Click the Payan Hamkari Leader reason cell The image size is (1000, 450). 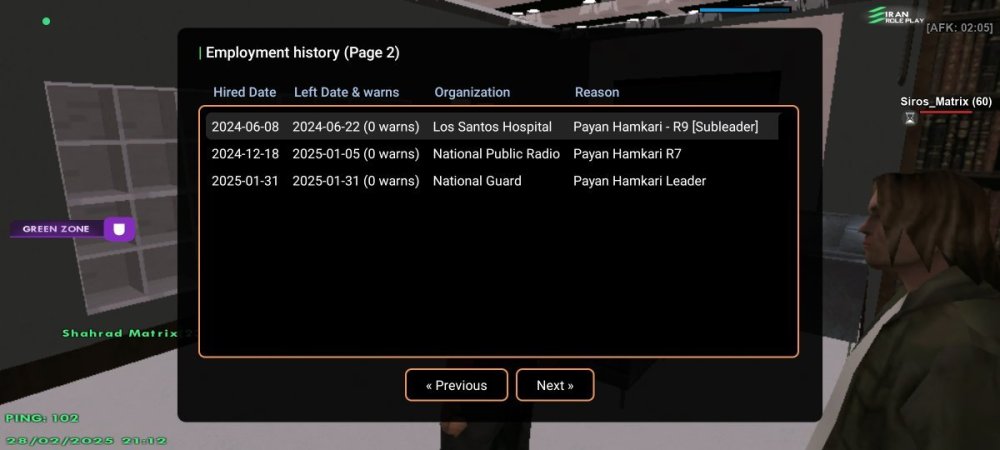(x=639, y=181)
